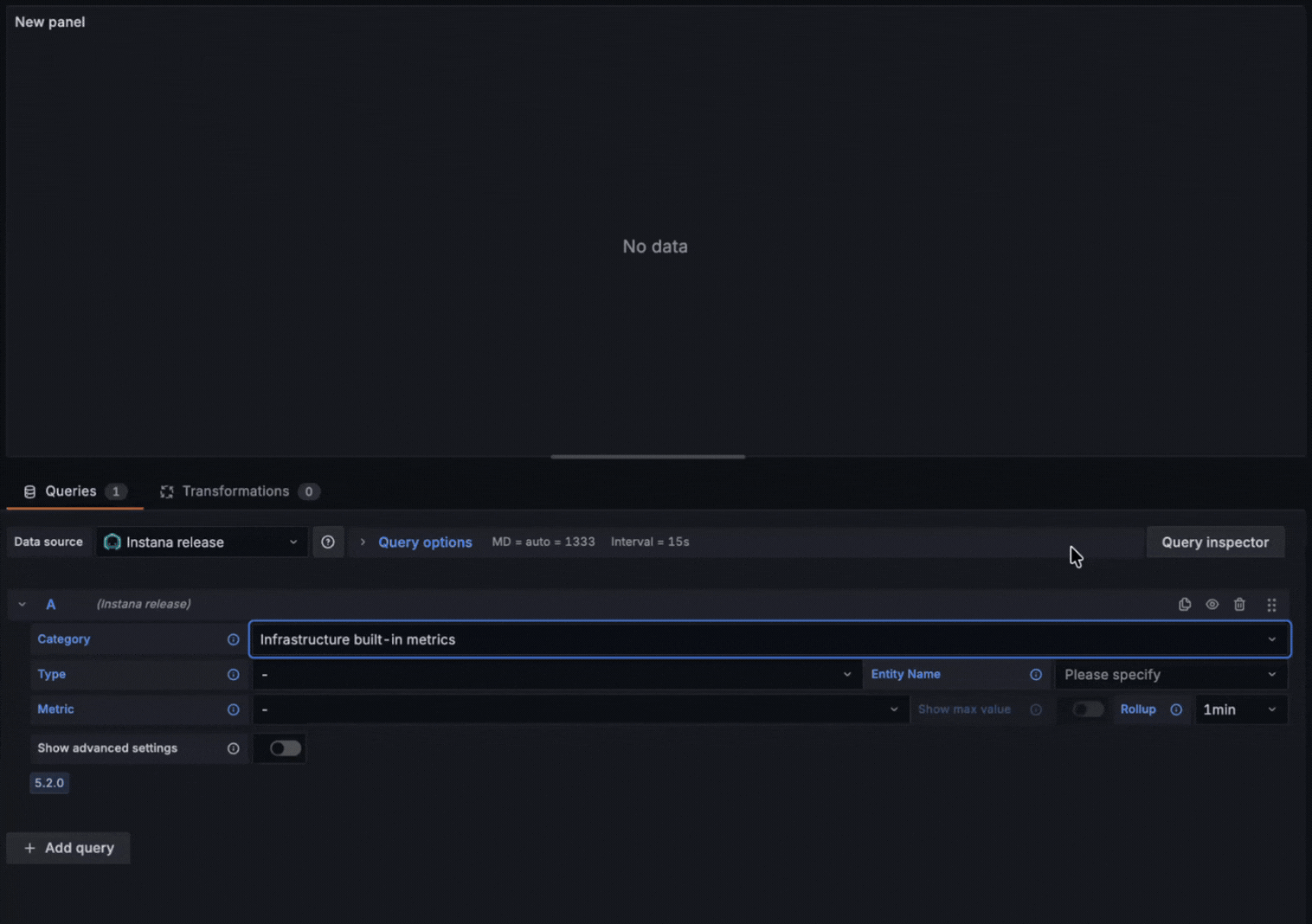Enable Show advanced settings toggle
Screen dimensions: 1312x924
coord(285,748)
